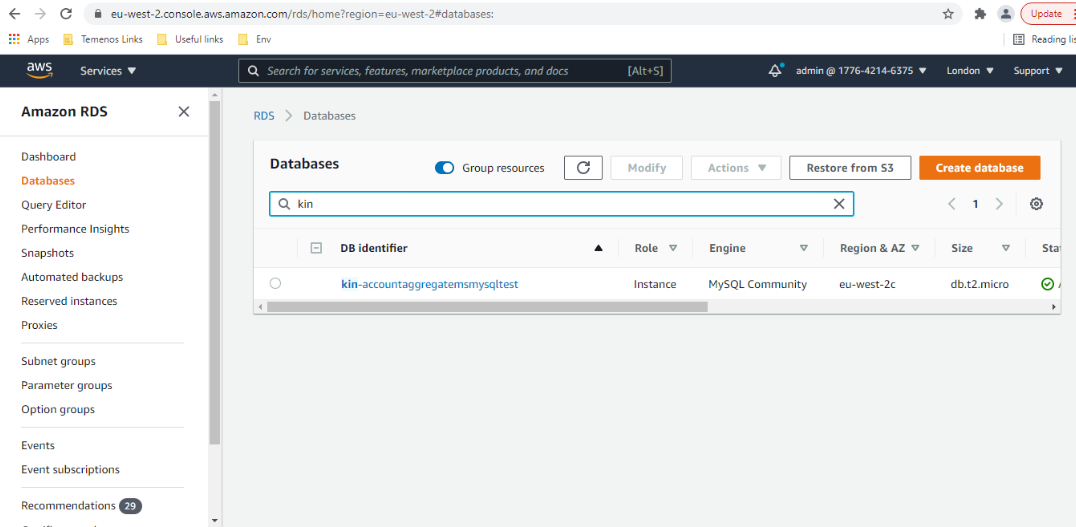Refresh the databases list
The width and height of the screenshot is (1076, 527).
pyautogui.click(x=583, y=168)
